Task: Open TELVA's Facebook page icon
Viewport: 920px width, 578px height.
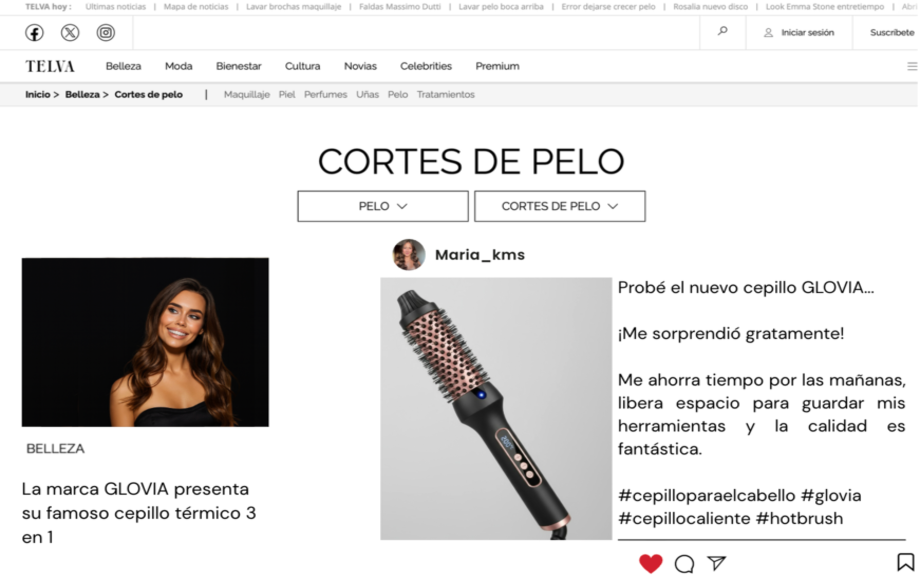Action: 34,33
